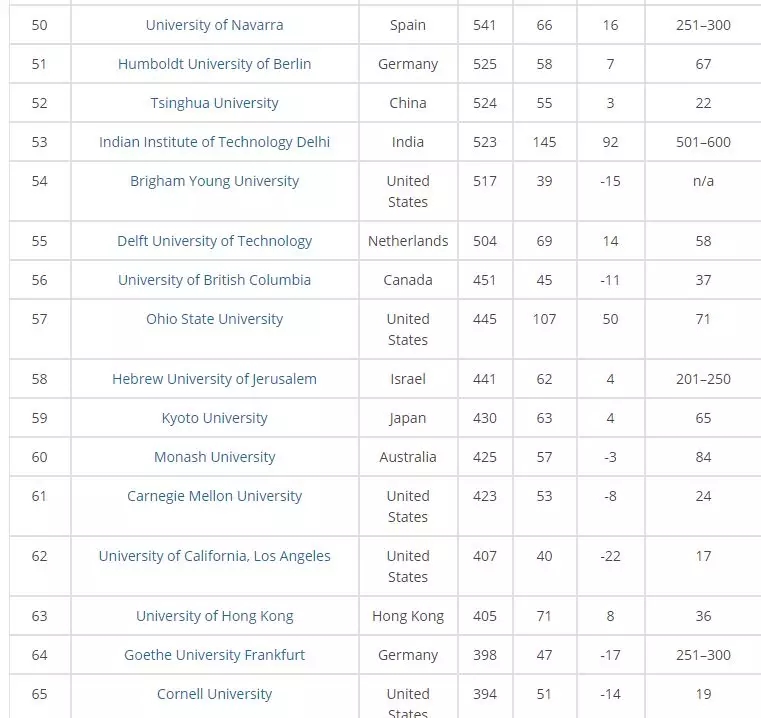
Task: Open University of California, Los Angeles link
Action: click(x=214, y=556)
